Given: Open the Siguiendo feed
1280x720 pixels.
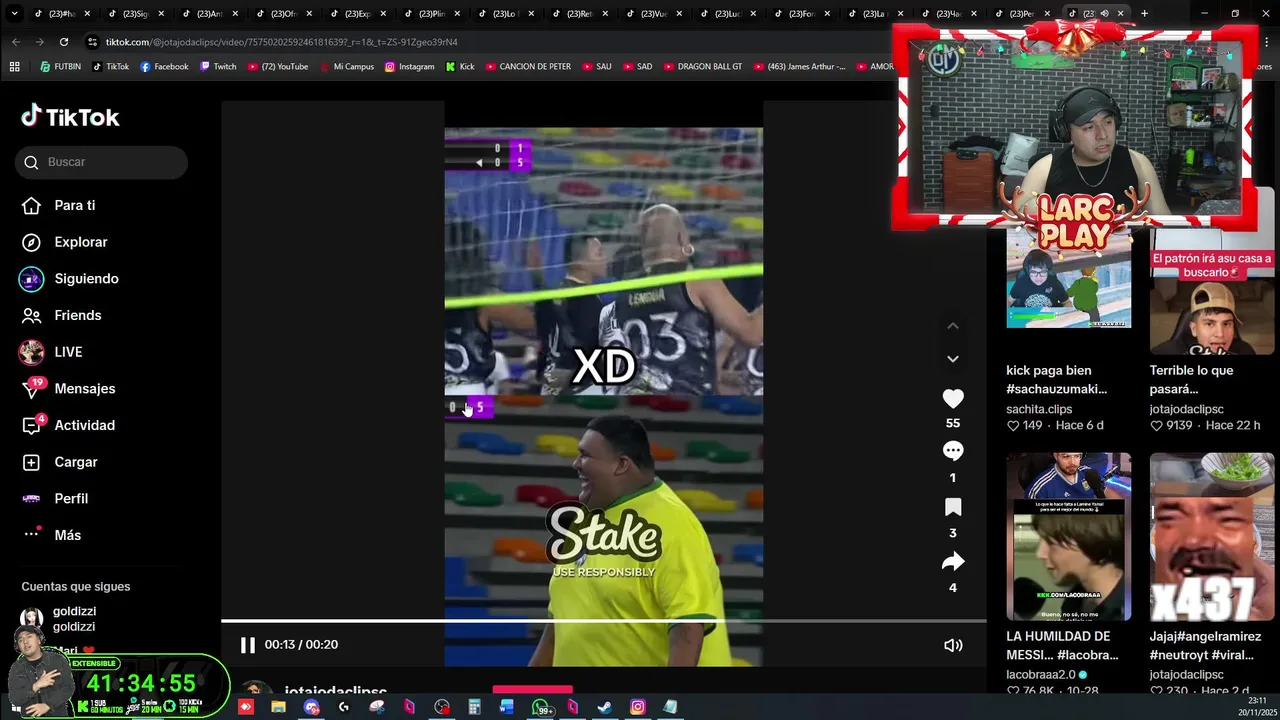Looking at the screenshot, I should pyautogui.click(x=71, y=279).
